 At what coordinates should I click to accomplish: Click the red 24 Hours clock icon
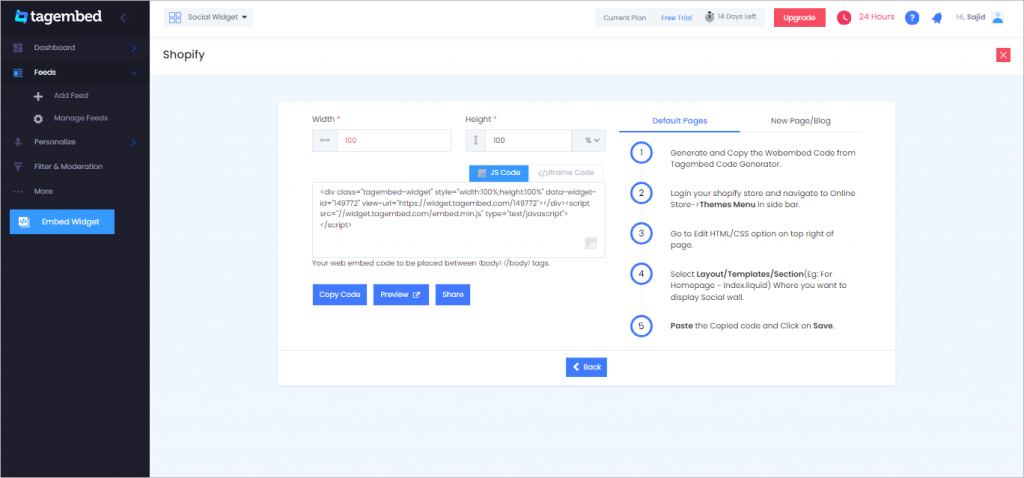point(844,18)
